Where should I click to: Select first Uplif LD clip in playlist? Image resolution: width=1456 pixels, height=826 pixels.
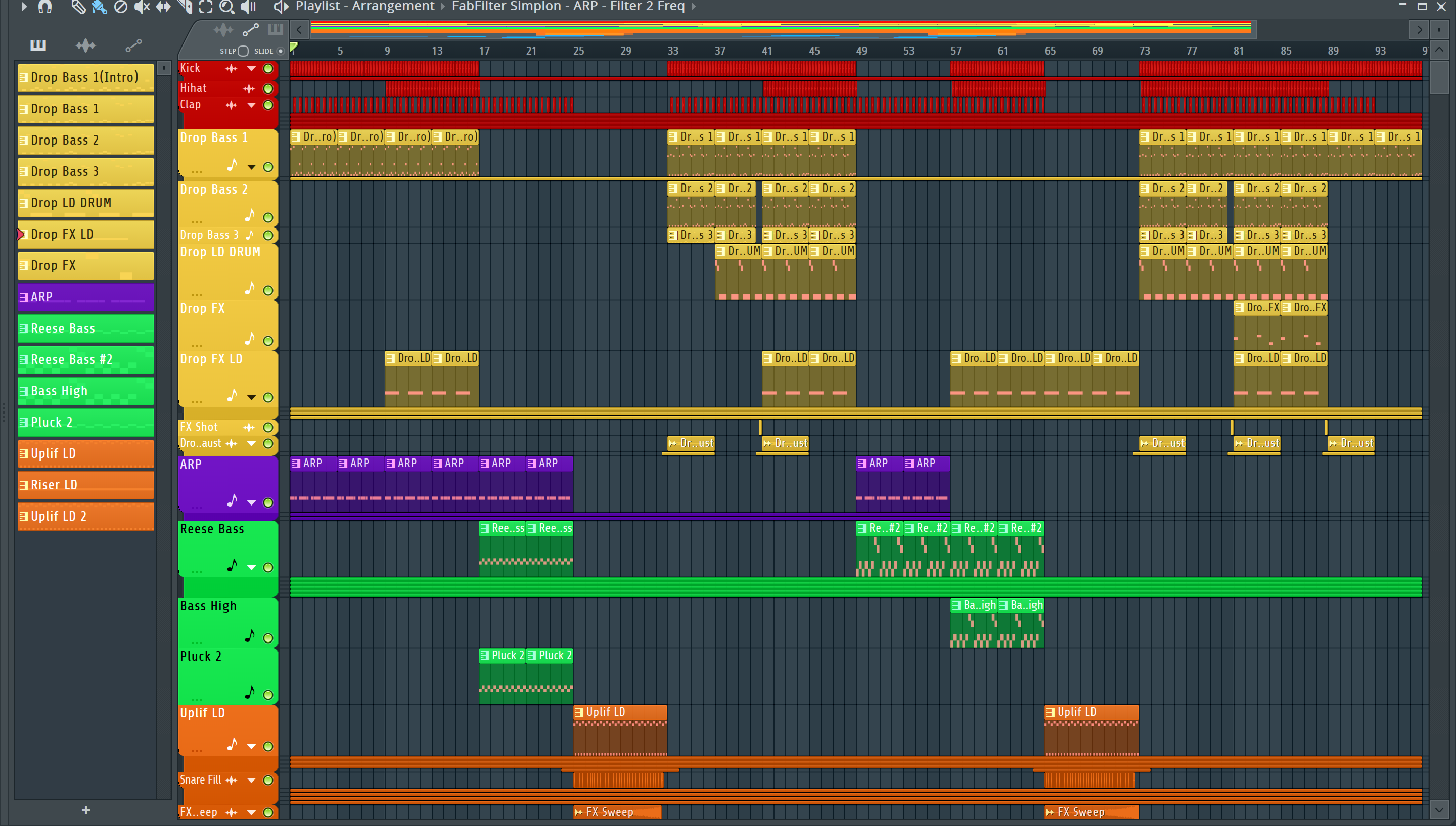tap(620, 730)
